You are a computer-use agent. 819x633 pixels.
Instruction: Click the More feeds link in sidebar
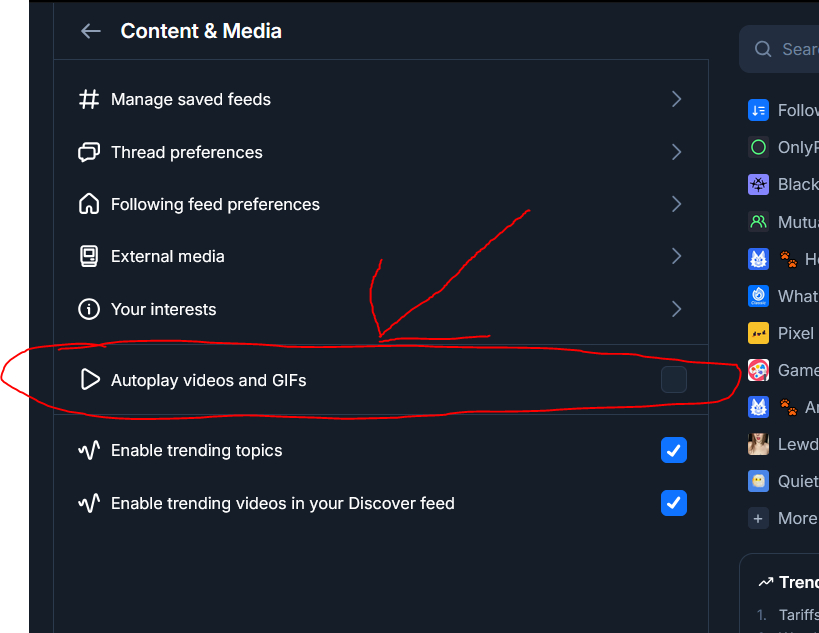[x=796, y=518]
